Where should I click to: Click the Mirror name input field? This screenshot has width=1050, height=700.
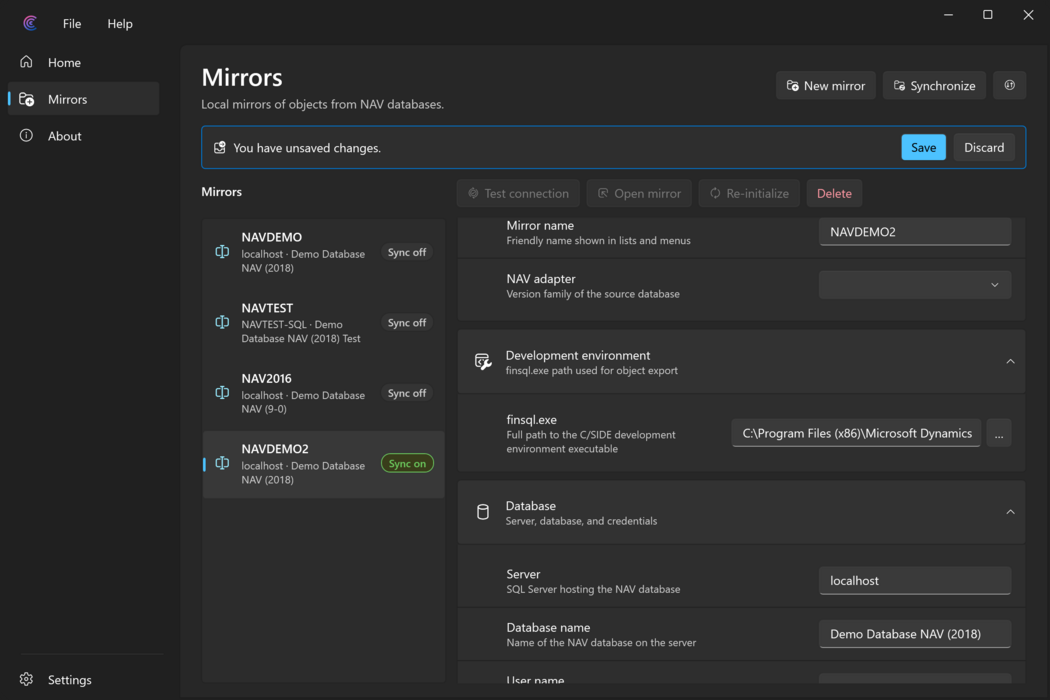coord(915,232)
